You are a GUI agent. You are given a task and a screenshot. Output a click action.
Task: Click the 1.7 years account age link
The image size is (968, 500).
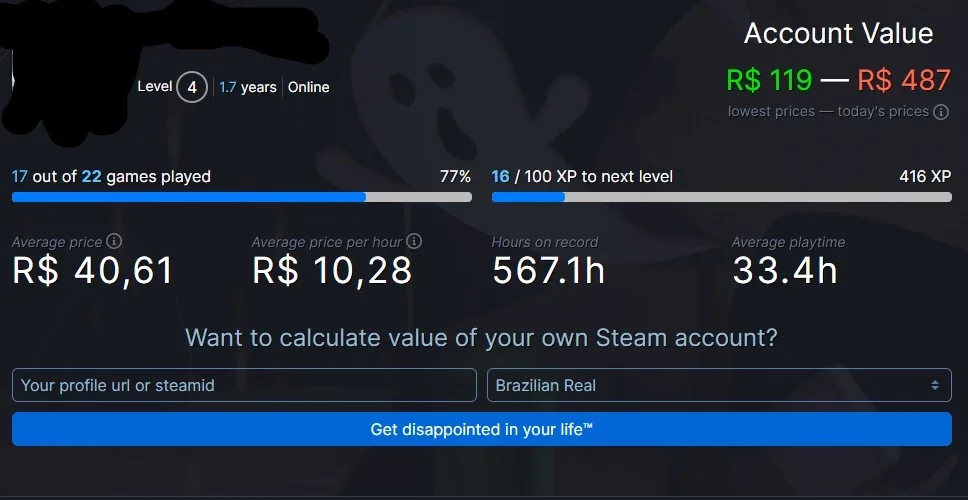pos(248,87)
